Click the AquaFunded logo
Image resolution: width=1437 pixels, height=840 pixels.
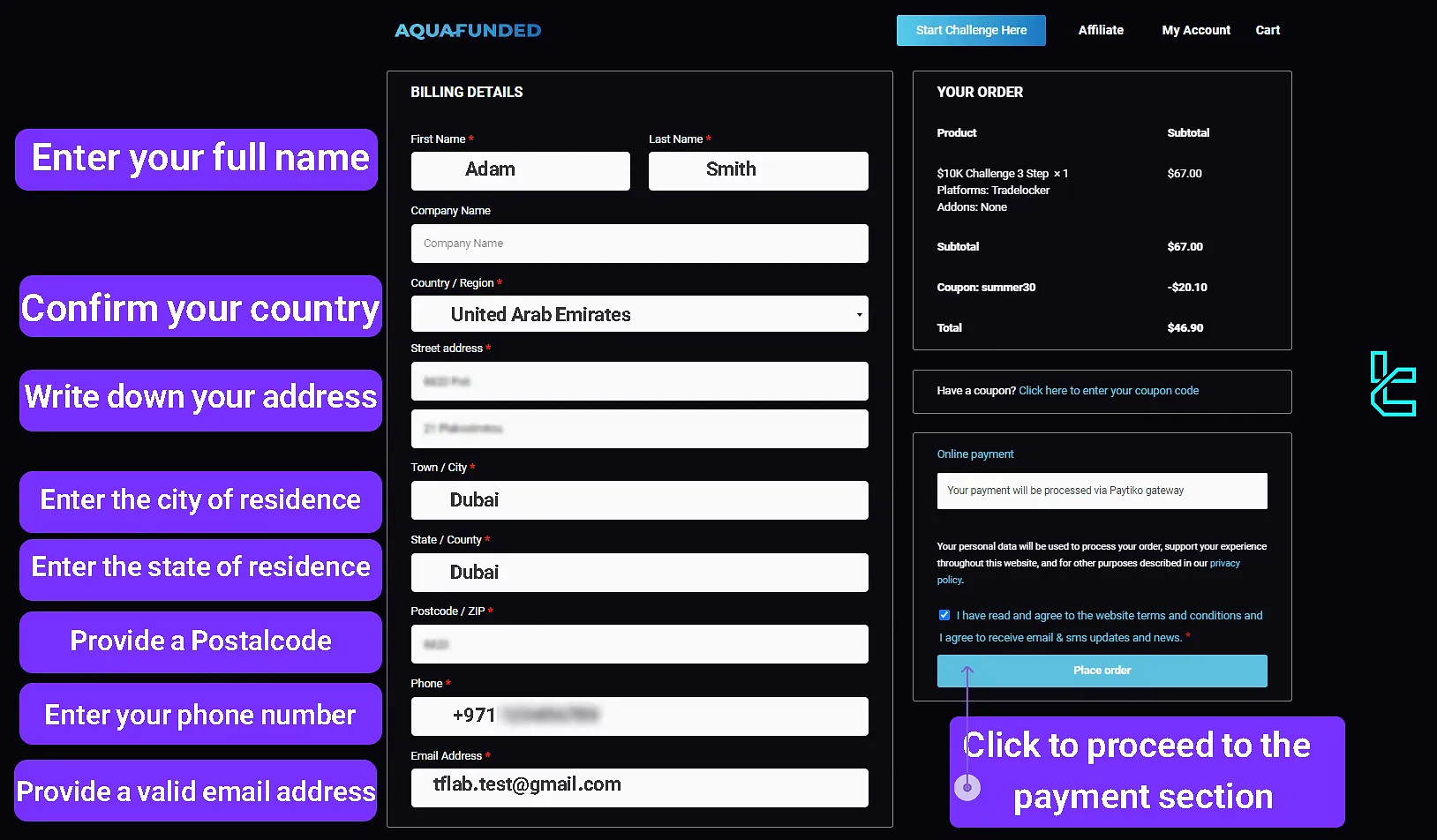468,31
